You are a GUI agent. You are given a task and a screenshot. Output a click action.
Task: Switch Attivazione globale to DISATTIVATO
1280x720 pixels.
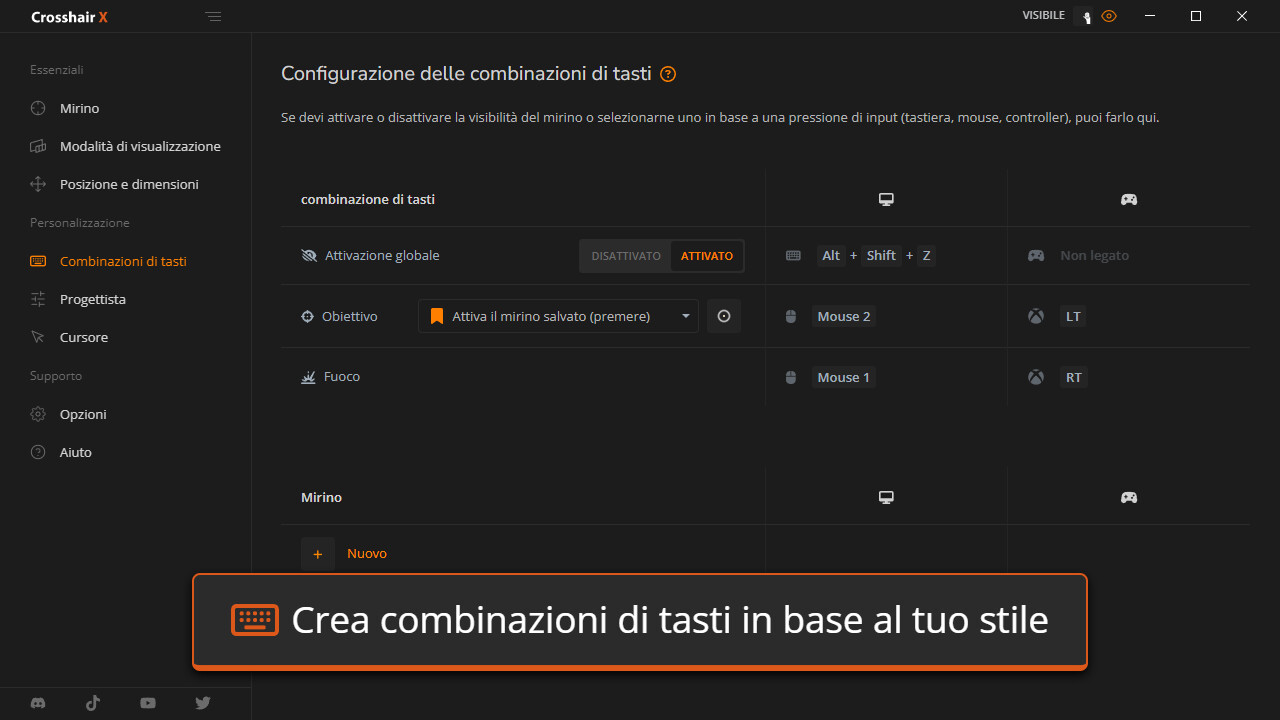click(625, 255)
